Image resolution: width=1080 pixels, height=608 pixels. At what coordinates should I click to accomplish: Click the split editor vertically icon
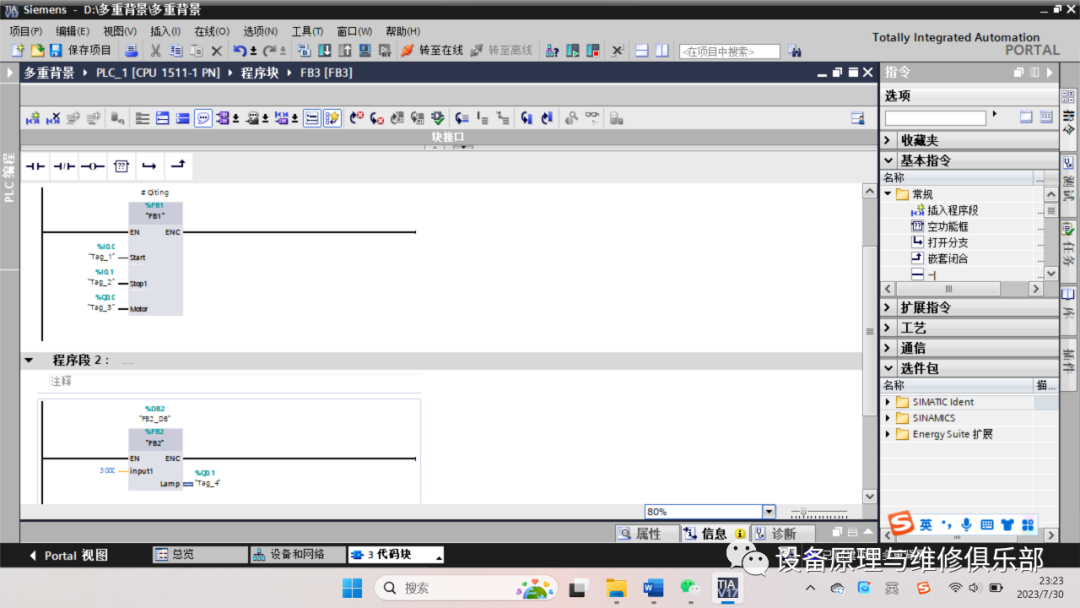tap(662, 50)
